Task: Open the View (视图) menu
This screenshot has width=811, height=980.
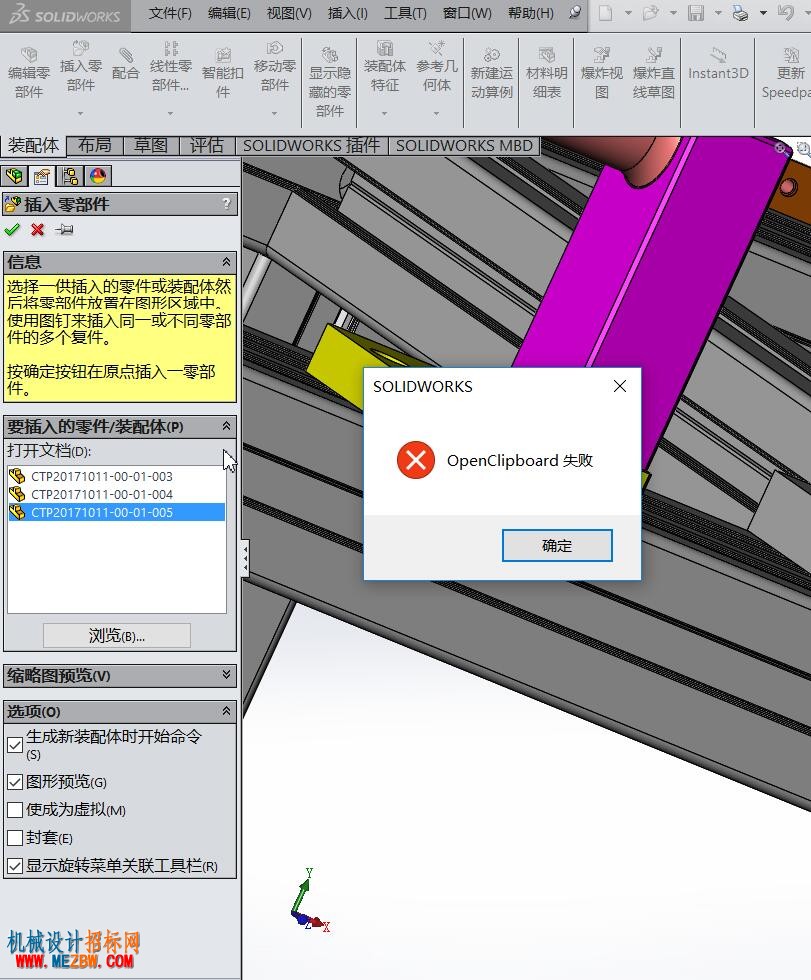Action: click(x=289, y=13)
